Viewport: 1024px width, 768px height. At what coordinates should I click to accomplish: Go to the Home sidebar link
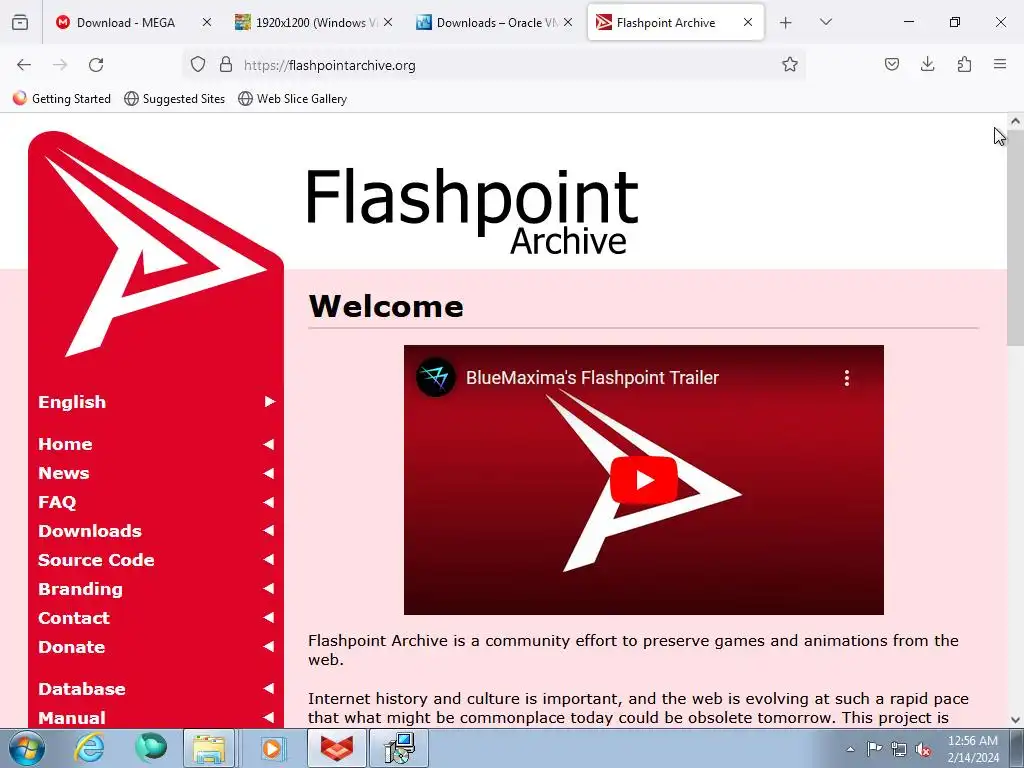156,444
